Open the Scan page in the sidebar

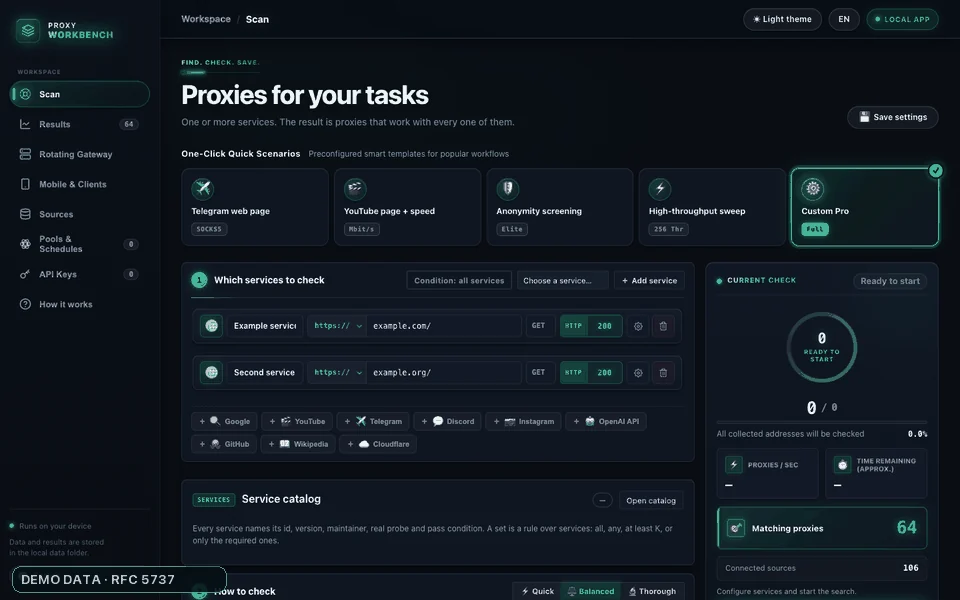coord(80,94)
